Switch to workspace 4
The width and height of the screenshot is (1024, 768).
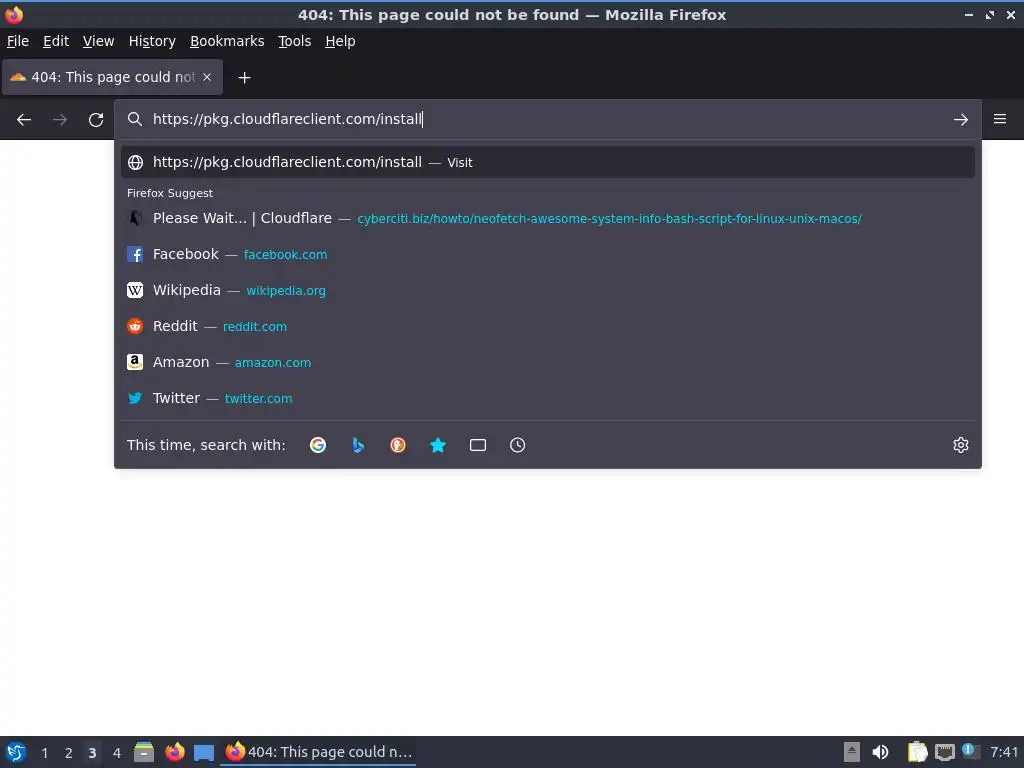pyautogui.click(x=117, y=753)
